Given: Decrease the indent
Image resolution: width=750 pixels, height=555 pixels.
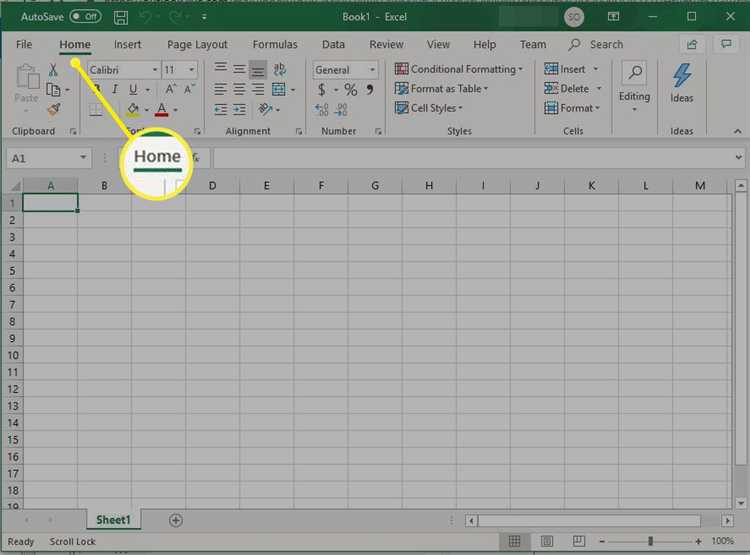Looking at the screenshot, I should [221, 110].
